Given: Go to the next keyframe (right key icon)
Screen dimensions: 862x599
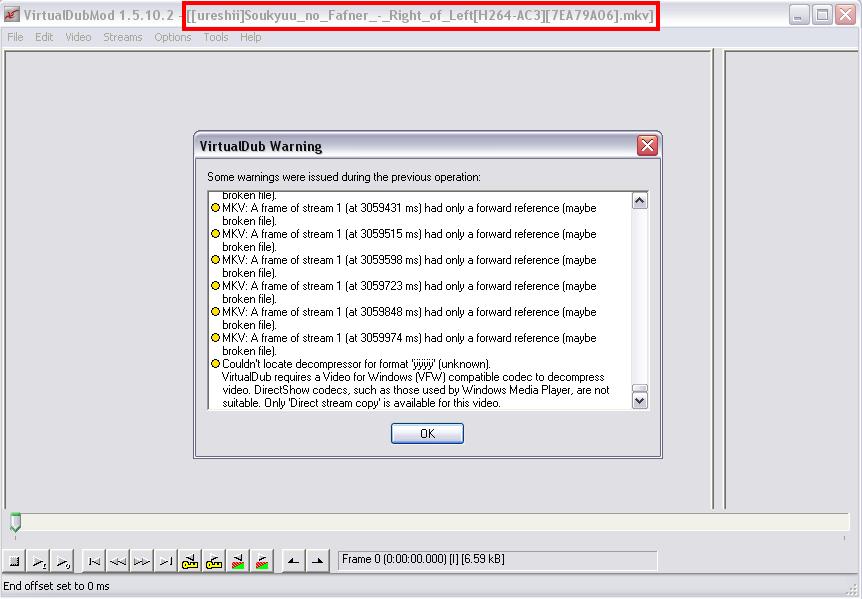Looking at the screenshot, I should (x=214, y=561).
